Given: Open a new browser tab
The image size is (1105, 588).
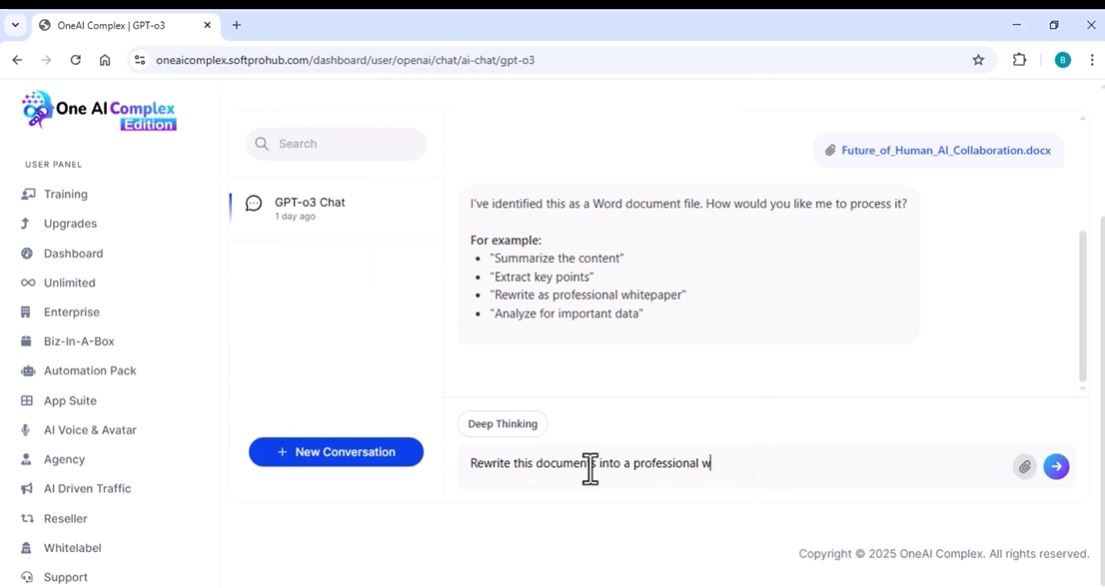Looking at the screenshot, I should pos(237,25).
